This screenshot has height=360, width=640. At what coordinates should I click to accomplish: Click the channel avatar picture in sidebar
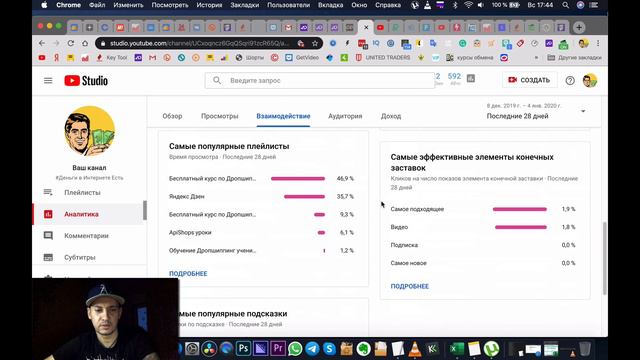pyautogui.click(x=89, y=131)
